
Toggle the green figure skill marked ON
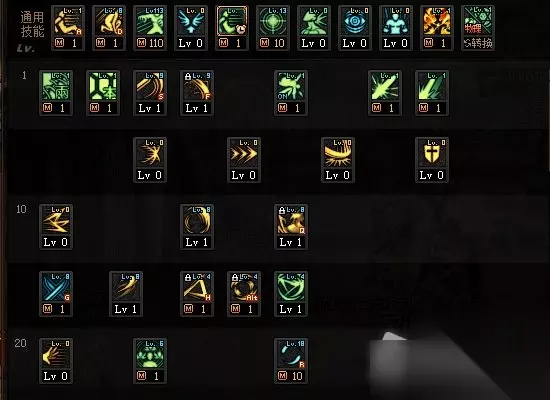291,87
